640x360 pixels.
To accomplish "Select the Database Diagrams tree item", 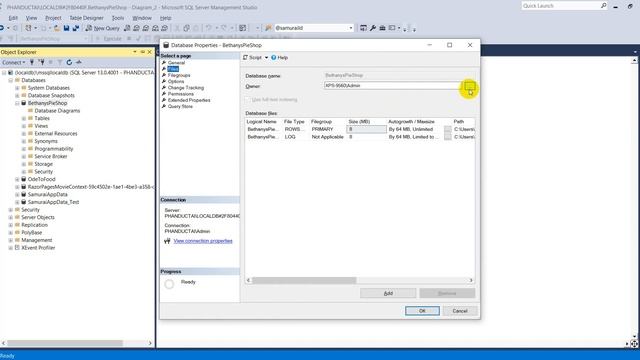I will coord(57,111).
